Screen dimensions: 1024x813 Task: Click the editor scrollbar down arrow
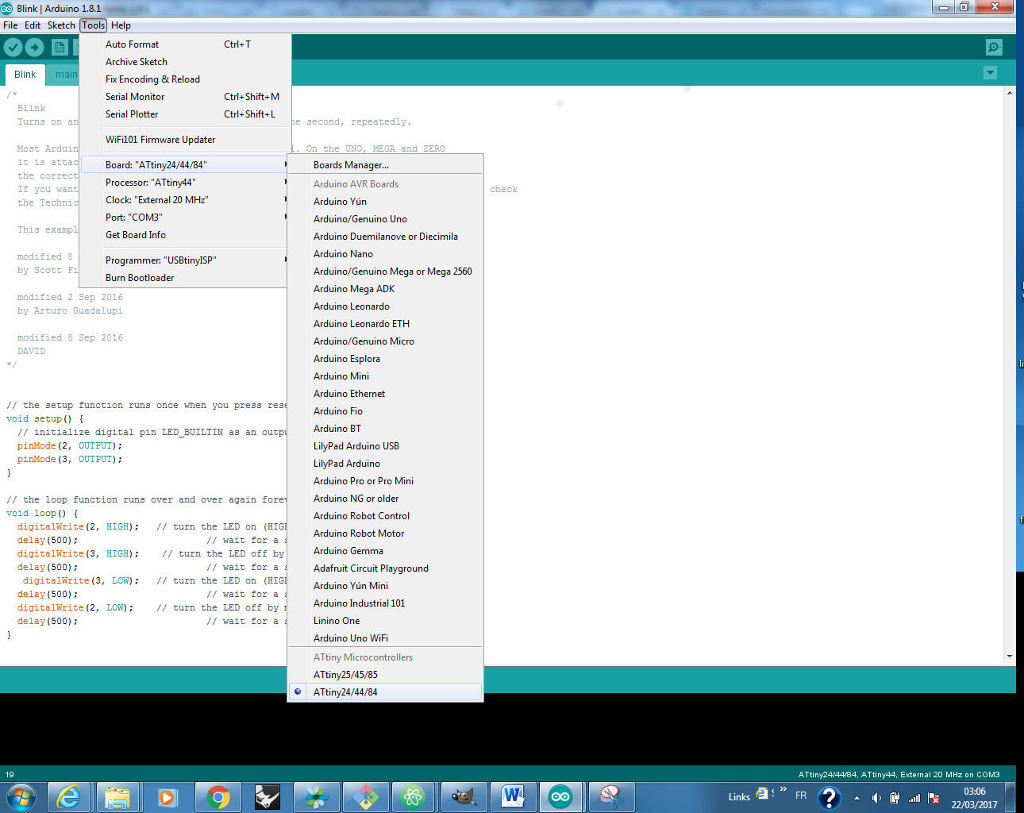point(1010,656)
